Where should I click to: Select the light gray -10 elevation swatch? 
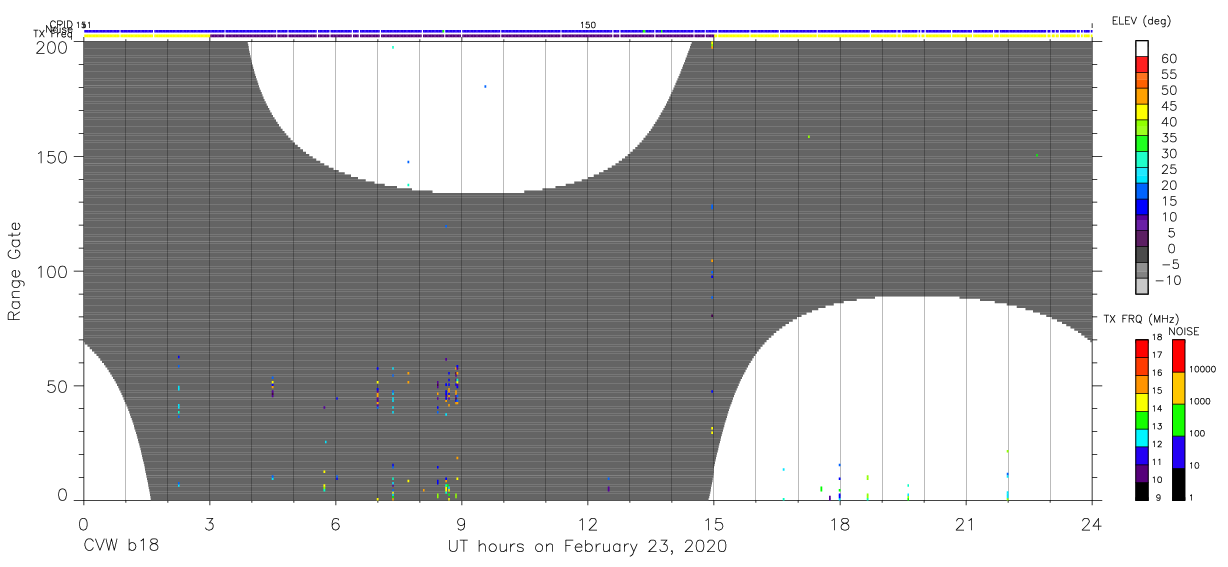[1143, 286]
